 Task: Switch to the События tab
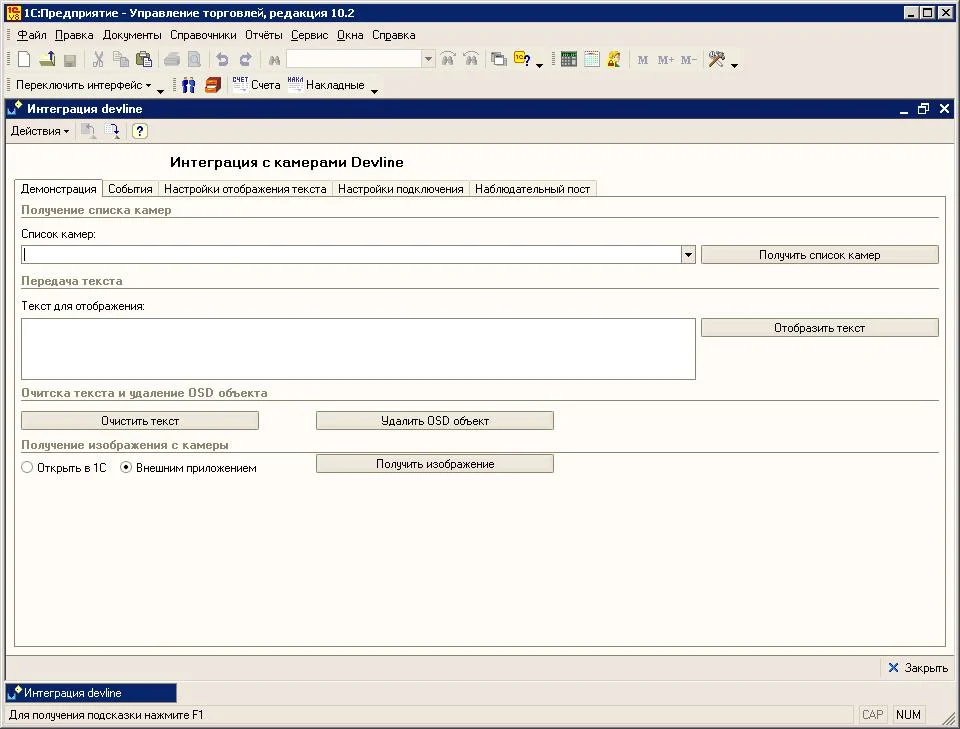click(x=130, y=189)
